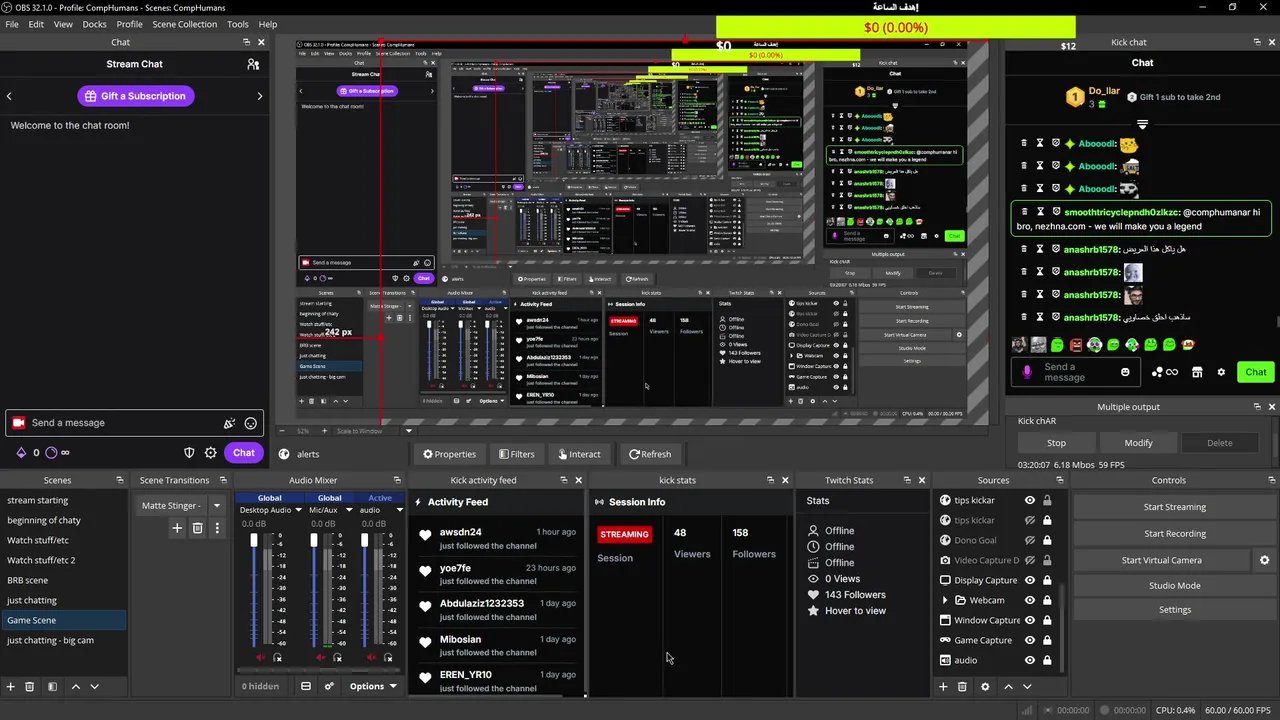Go to previous Stream Chat banner arrow
1280x720 pixels.
coord(9,96)
